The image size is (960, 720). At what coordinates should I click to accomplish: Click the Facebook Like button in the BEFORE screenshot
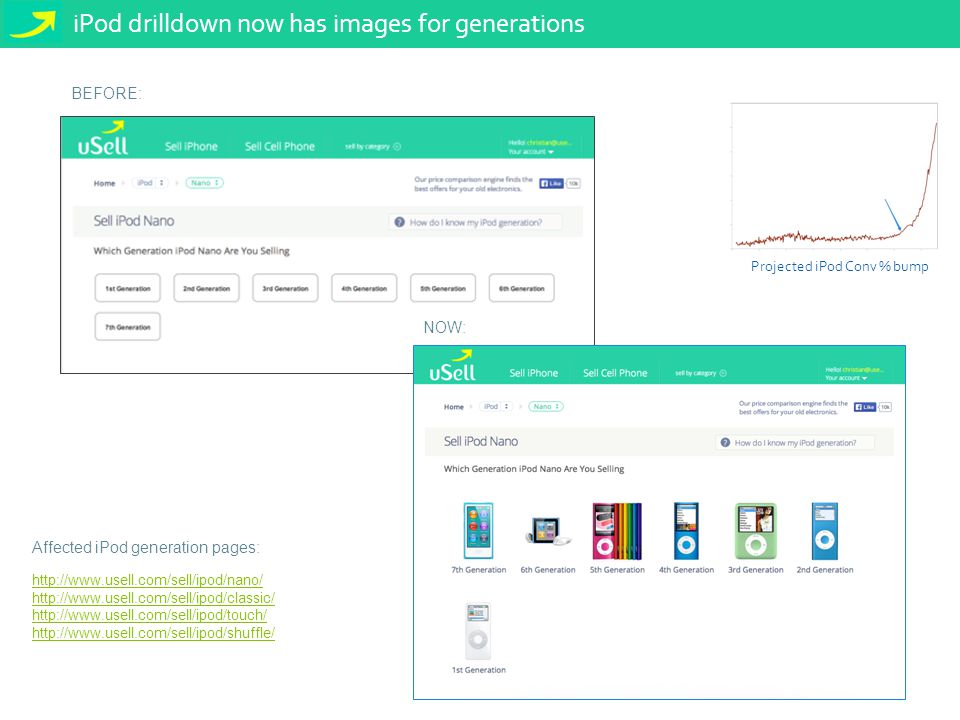click(551, 183)
